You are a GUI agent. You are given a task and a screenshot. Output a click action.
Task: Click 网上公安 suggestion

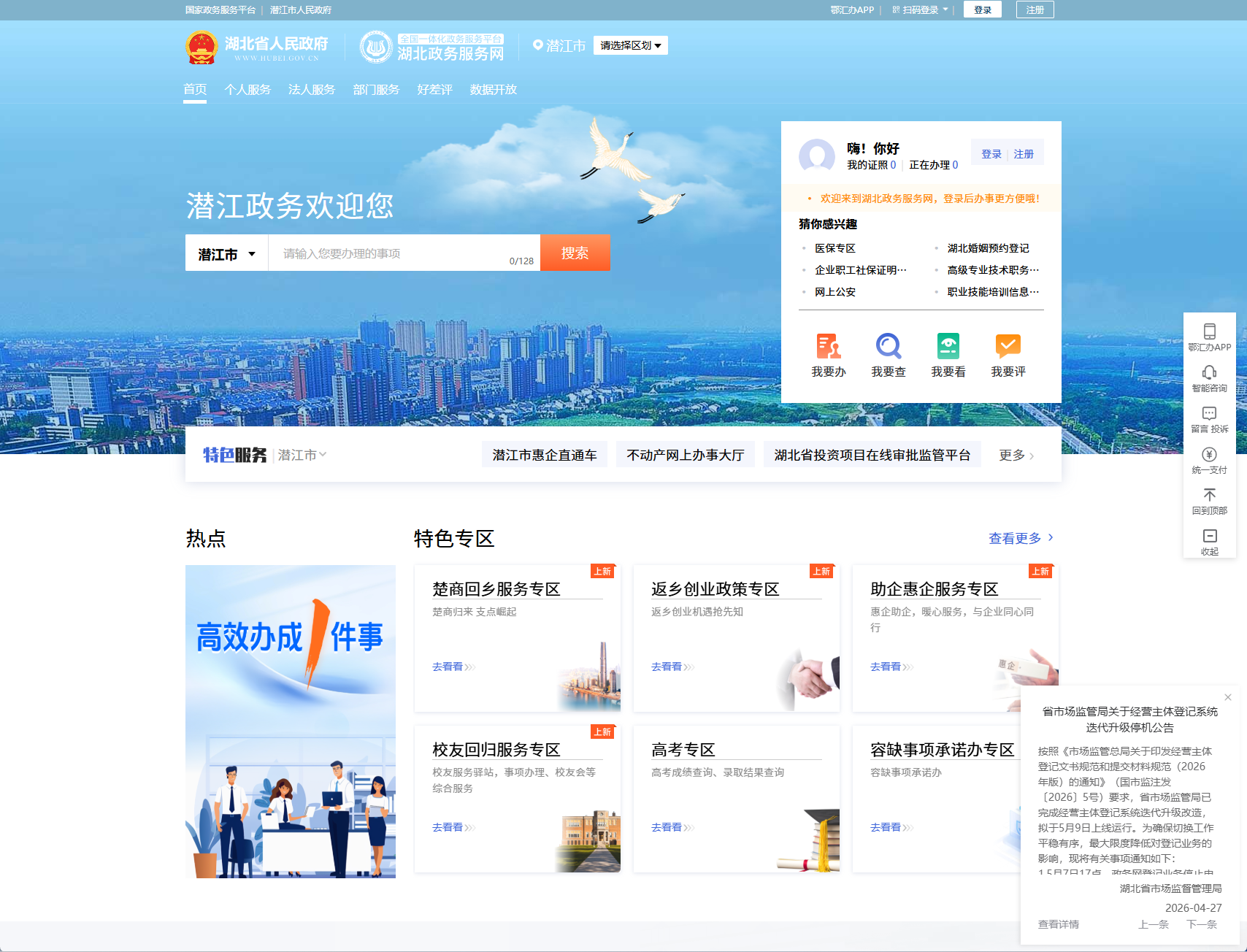tap(835, 292)
